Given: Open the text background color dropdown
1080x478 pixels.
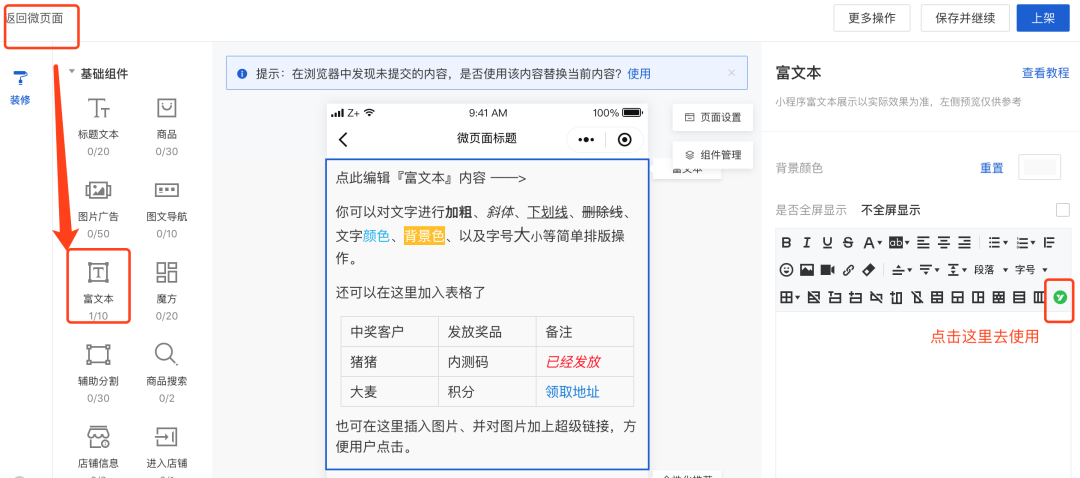Looking at the screenshot, I should pyautogui.click(x=907, y=242).
